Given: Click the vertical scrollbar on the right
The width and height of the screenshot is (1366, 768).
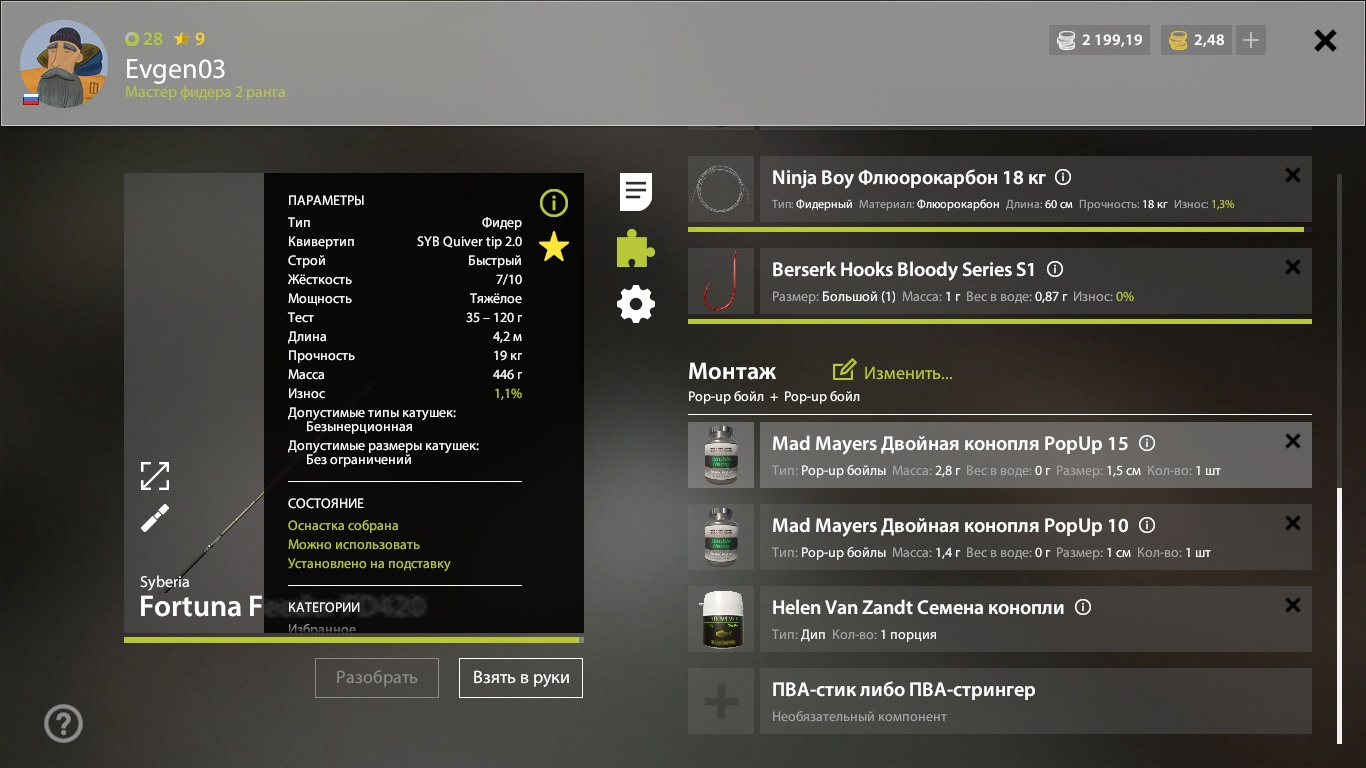Looking at the screenshot, I should (x=1339, y=615).
